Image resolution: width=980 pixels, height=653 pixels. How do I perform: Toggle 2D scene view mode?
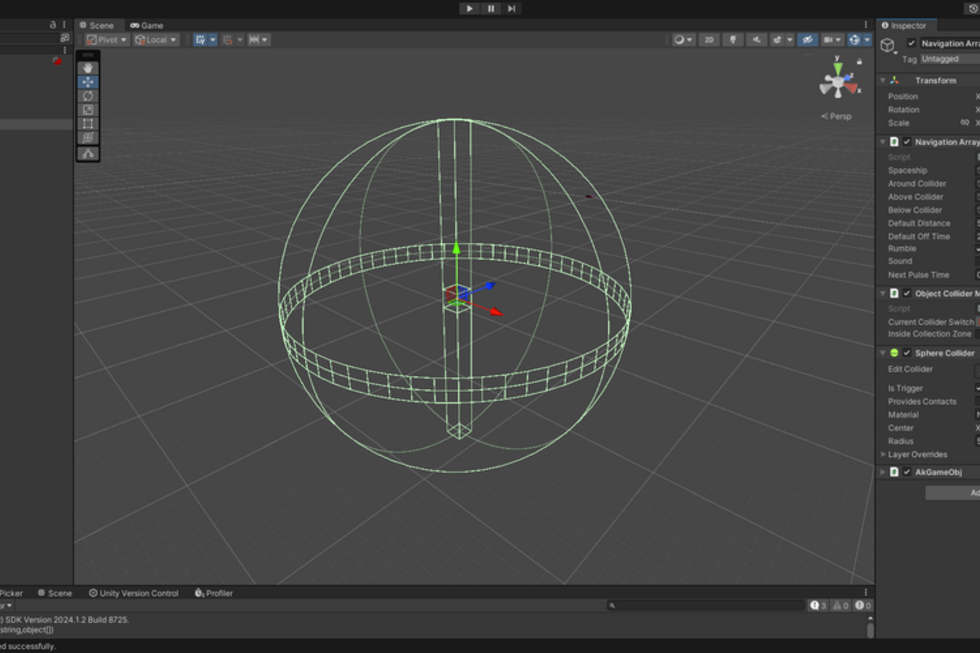[x=709, y=40]
